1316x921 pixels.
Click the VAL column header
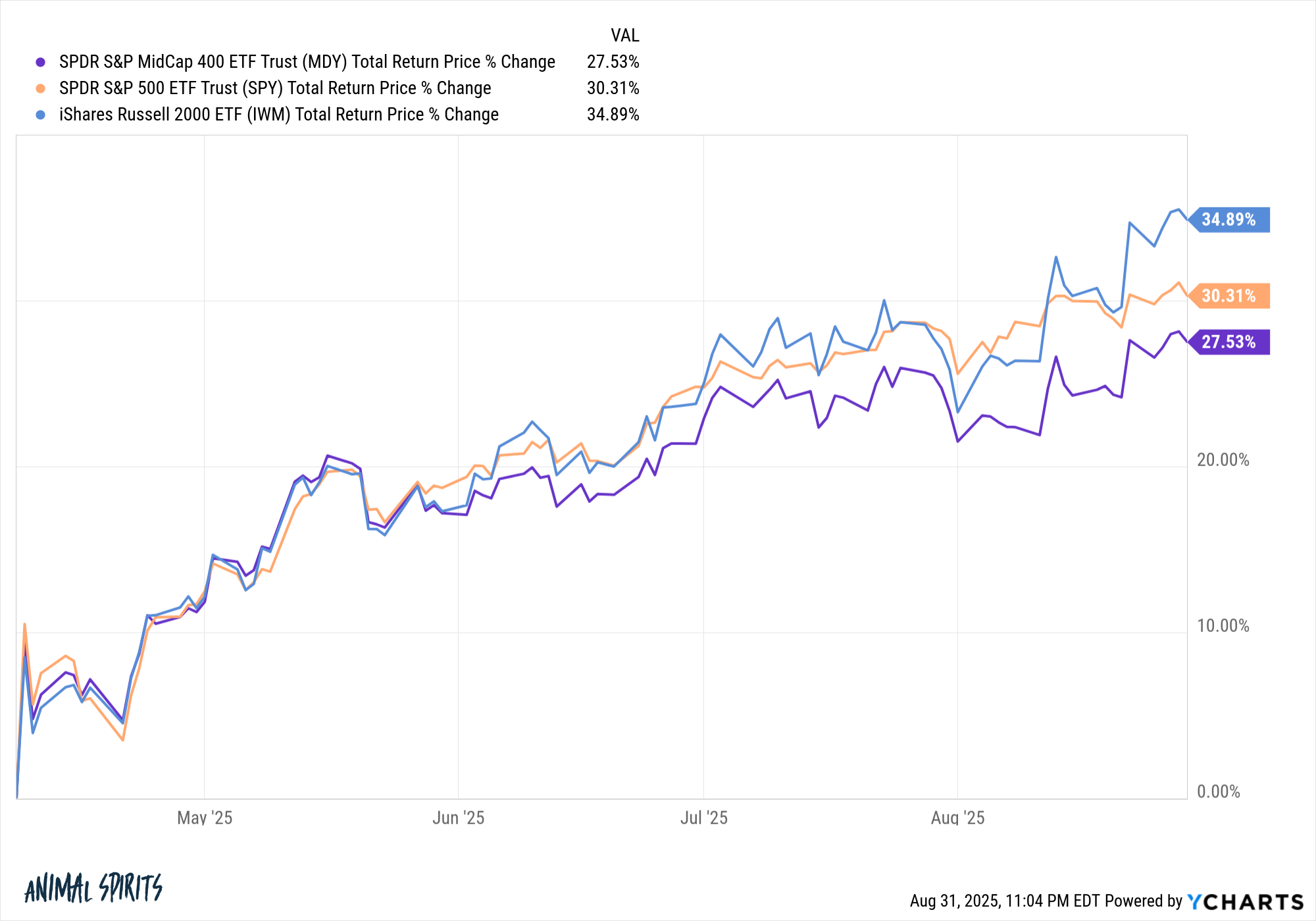624,36
